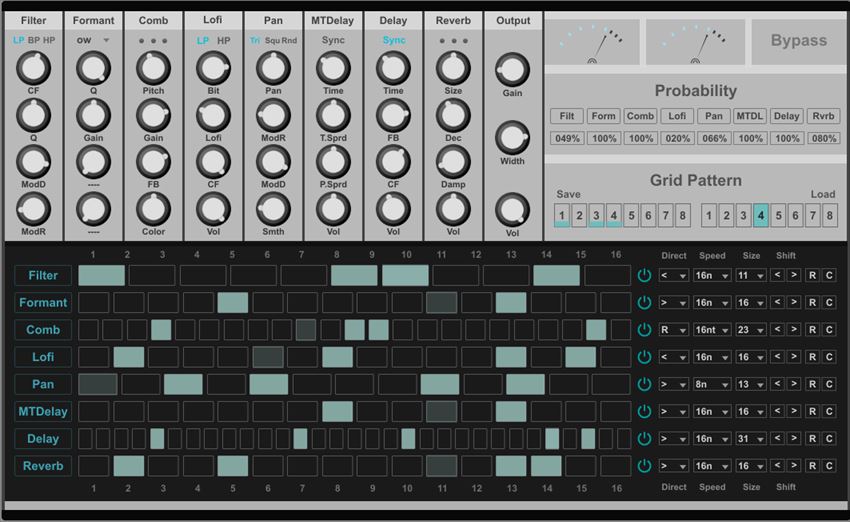This screenshot has width=850, height=522.
Task: Toggle the Comb row power icon
Action: tap(644, 330)
